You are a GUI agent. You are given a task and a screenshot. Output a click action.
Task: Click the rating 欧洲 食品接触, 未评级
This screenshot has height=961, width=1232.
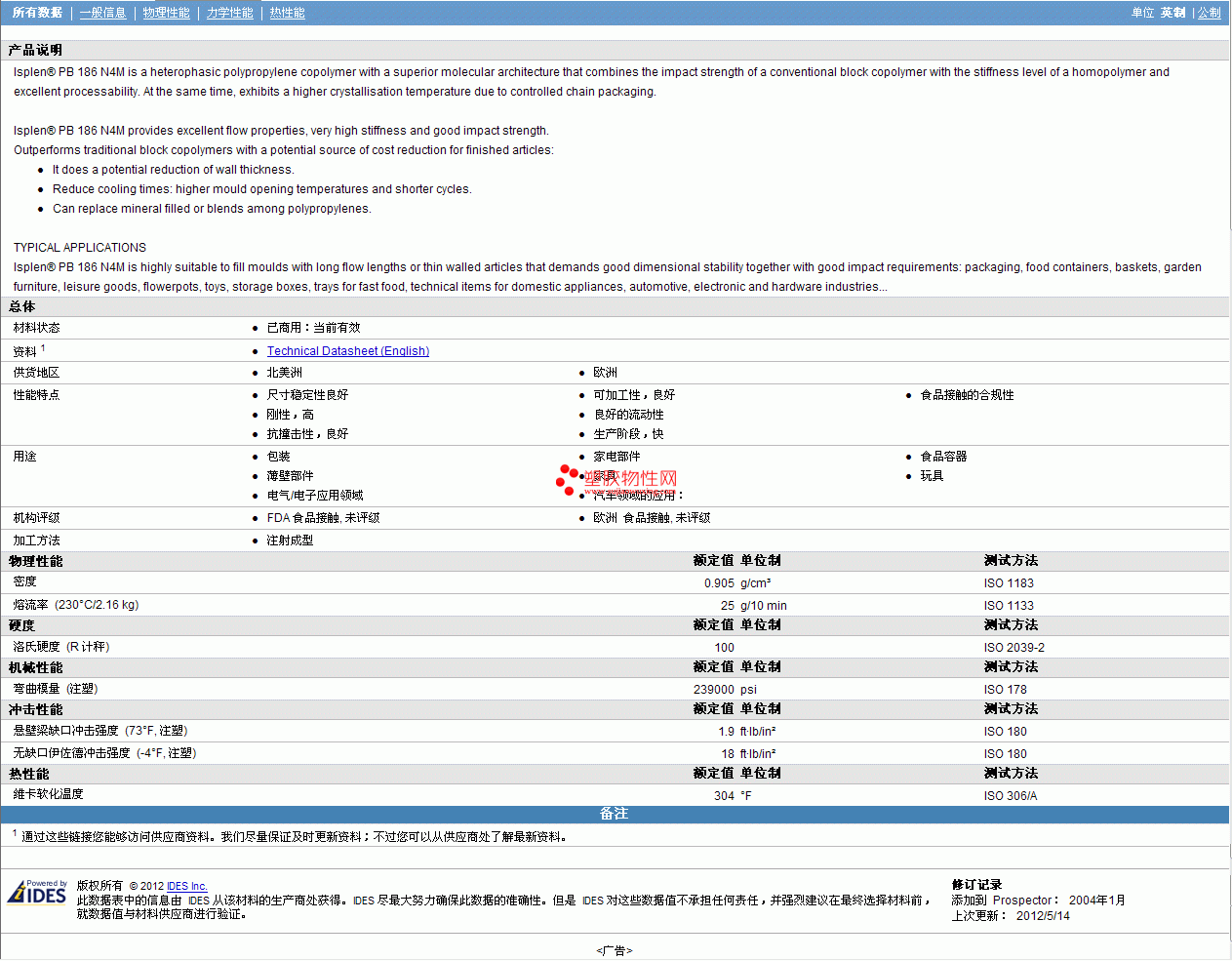point(652,518)
